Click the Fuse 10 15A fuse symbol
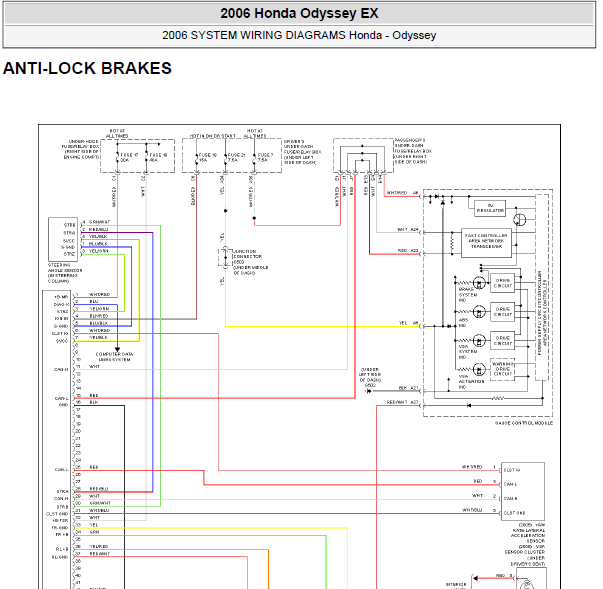 point(197,157)
